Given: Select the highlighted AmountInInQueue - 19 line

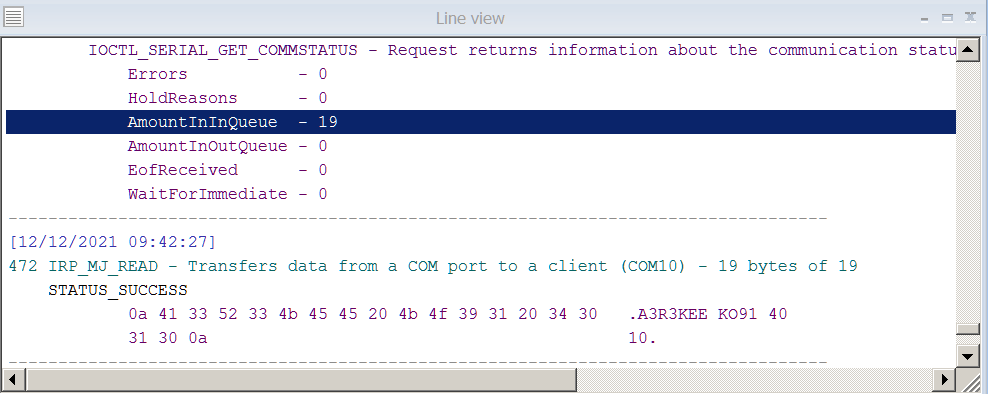Looking at the screenshot, I should 481,122.
